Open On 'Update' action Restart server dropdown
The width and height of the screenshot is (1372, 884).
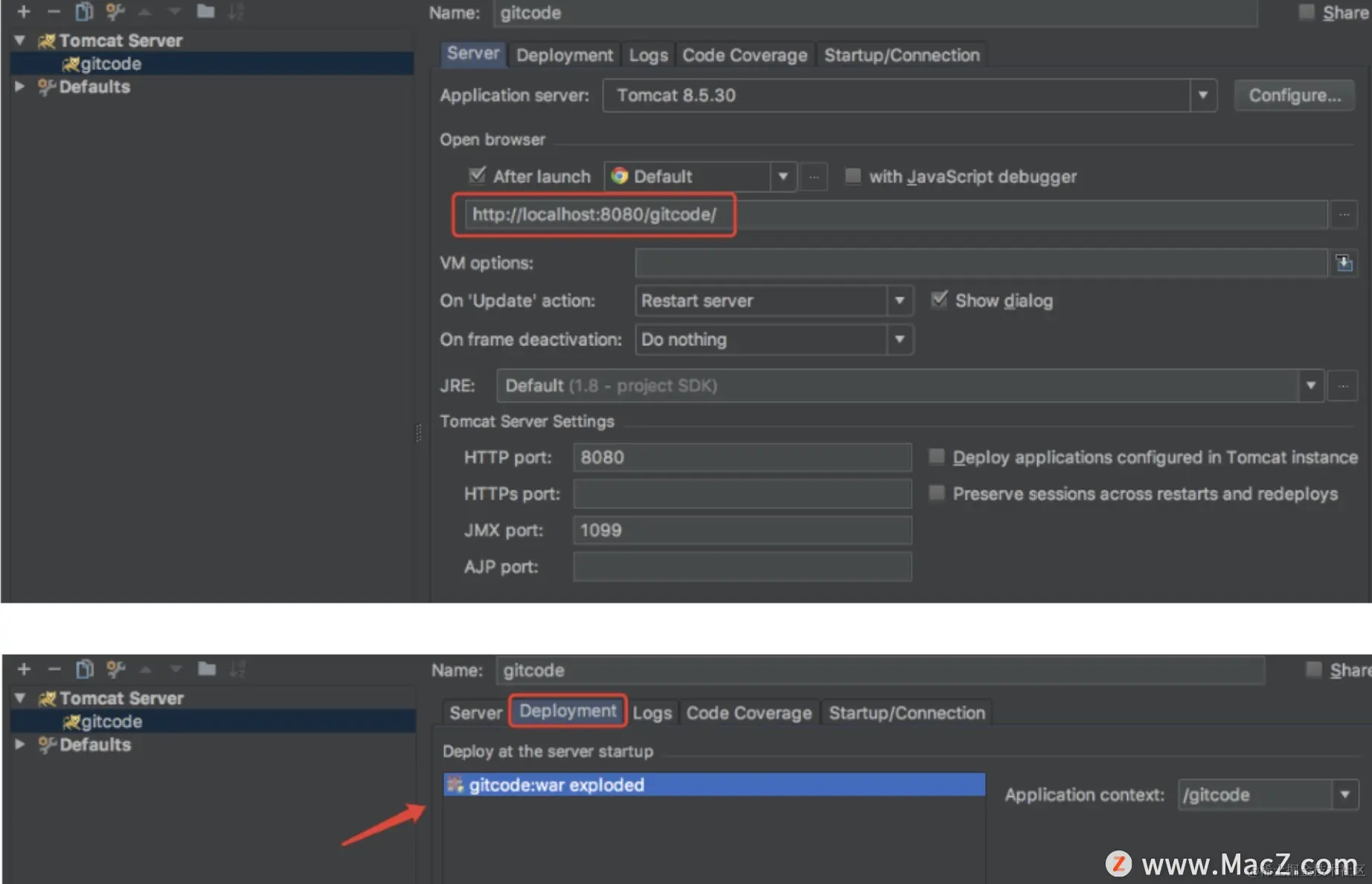[900, 301]
